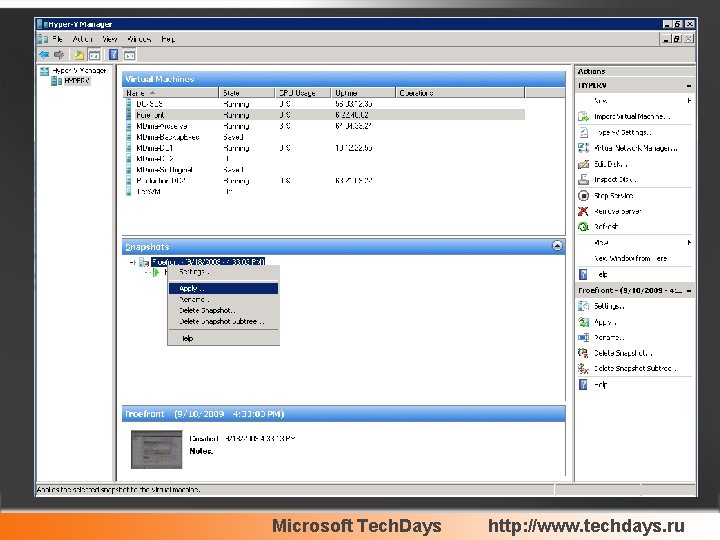Select the Forefront snapshot dated 9/10/2009
The height and width of the screenshot is (540, 720).
208,262
